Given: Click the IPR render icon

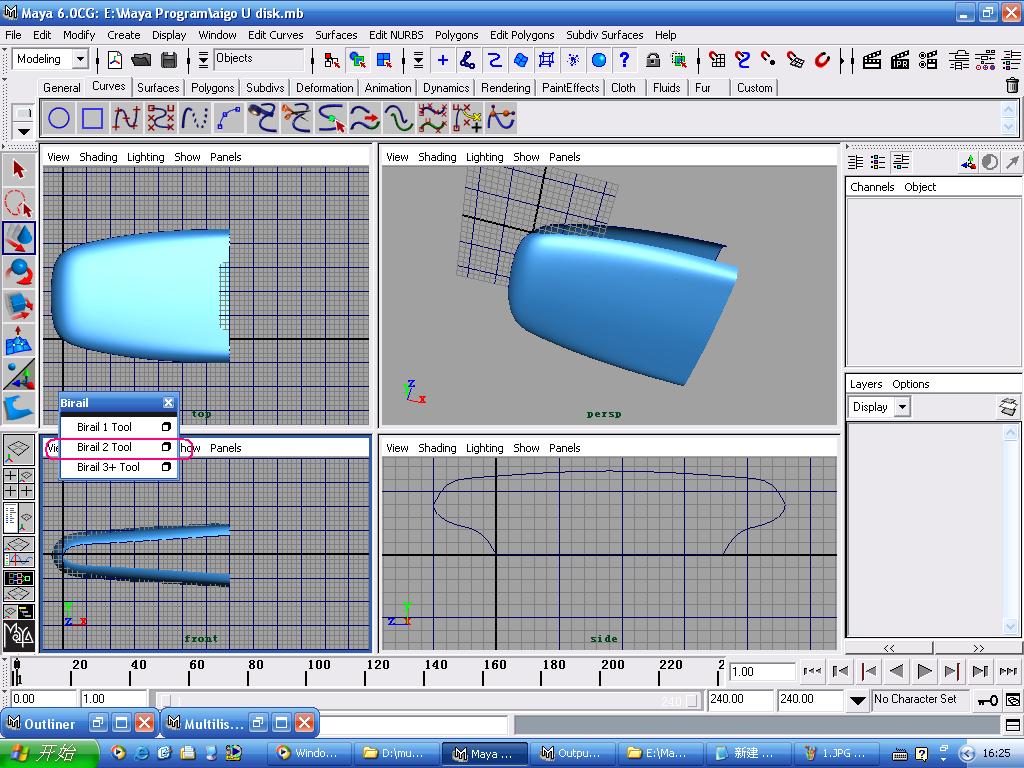Looking at the screenshot, I should tap(900, 60).
